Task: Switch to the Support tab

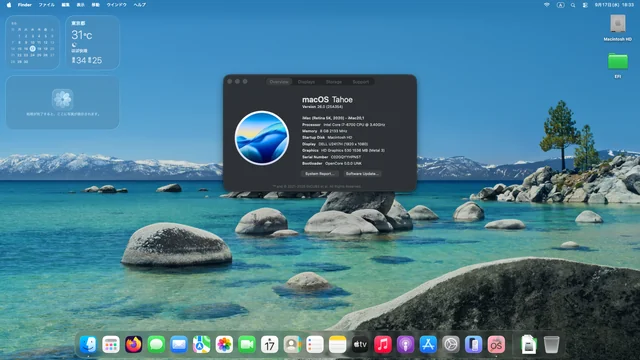Action: [x=360, y=82]
